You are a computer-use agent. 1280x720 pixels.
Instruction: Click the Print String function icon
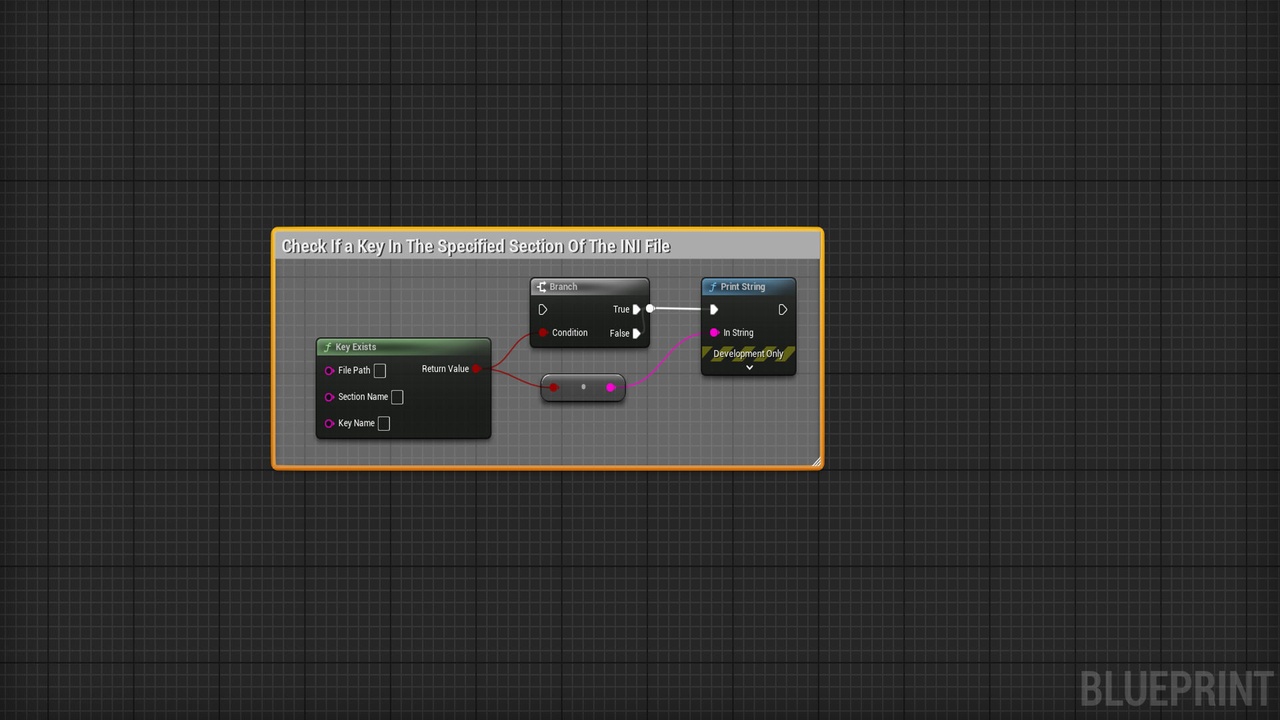[x=712, y=287]
